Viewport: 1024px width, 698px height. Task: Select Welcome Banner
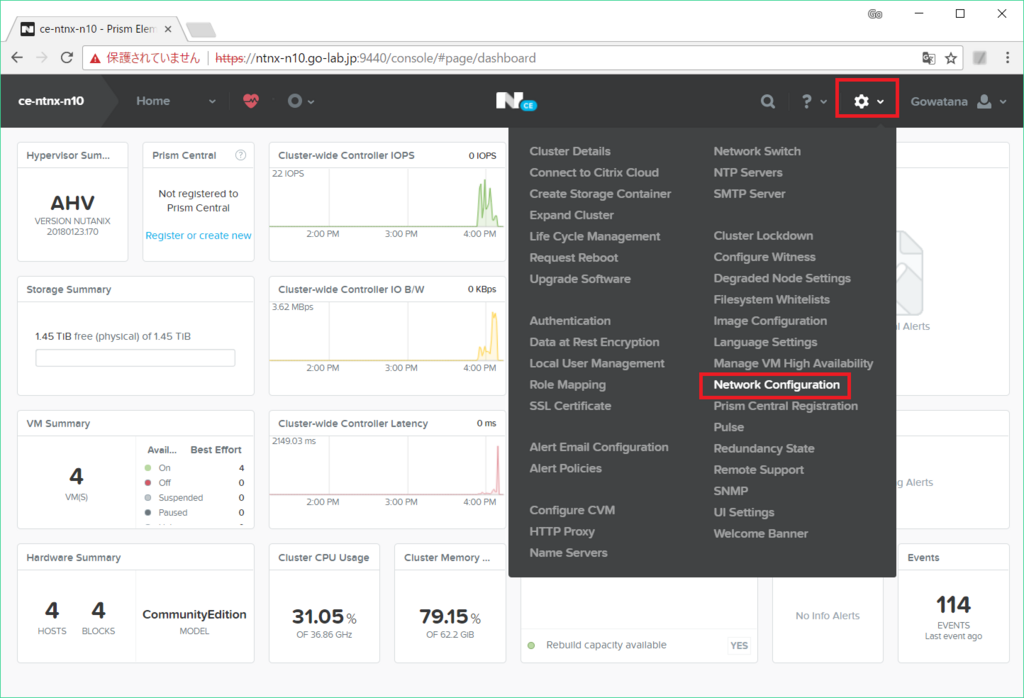click(x=760, y=533)
